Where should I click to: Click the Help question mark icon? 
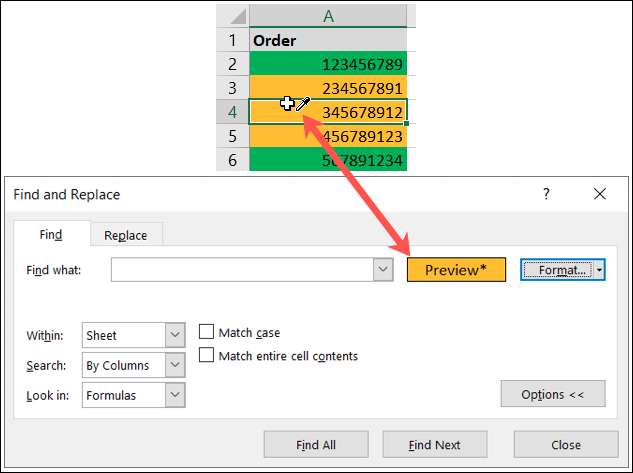[x=546, y=194]
